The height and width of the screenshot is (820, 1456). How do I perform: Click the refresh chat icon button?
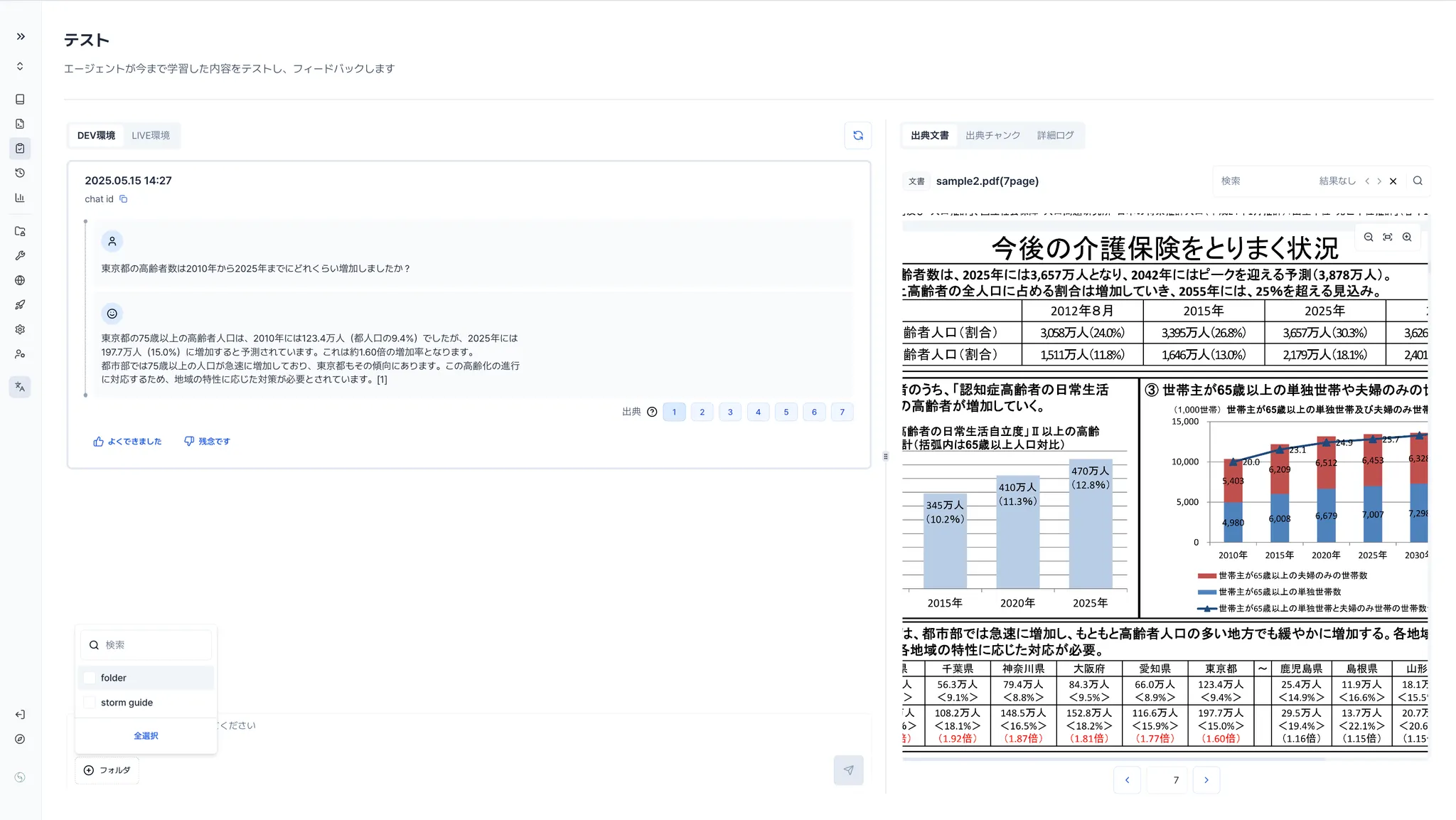(x=858, y=135)
